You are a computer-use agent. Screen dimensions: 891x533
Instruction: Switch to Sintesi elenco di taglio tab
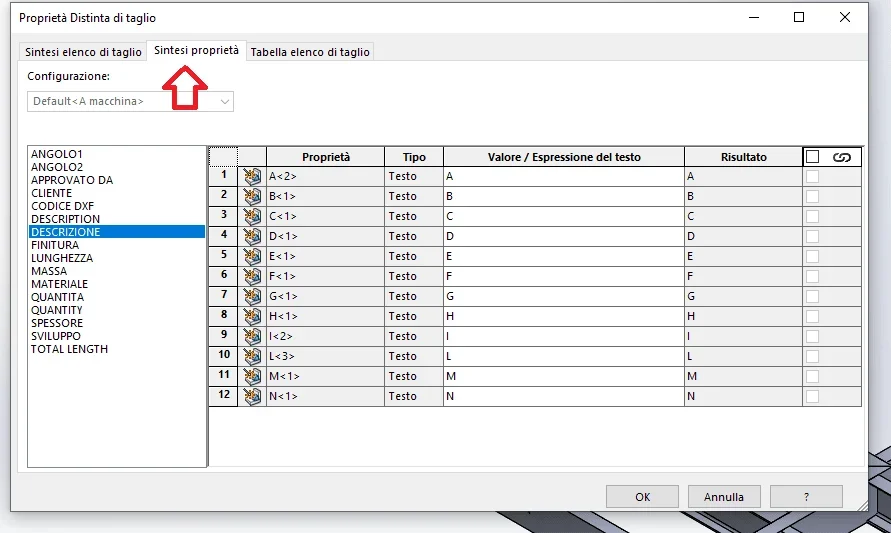[x=83, y=52]
